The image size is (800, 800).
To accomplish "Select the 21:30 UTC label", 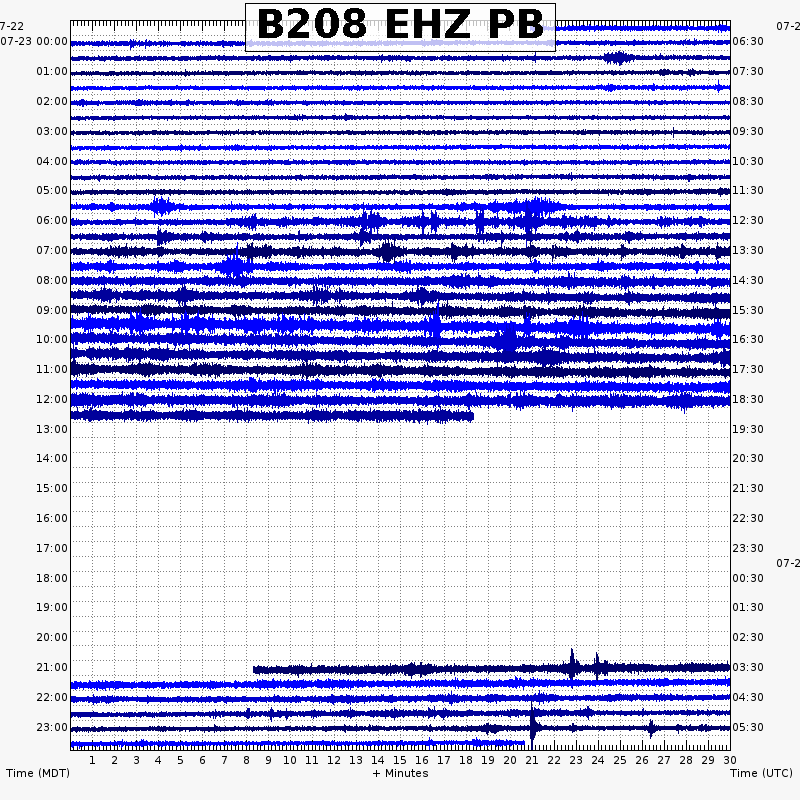I will pos(748,488).
